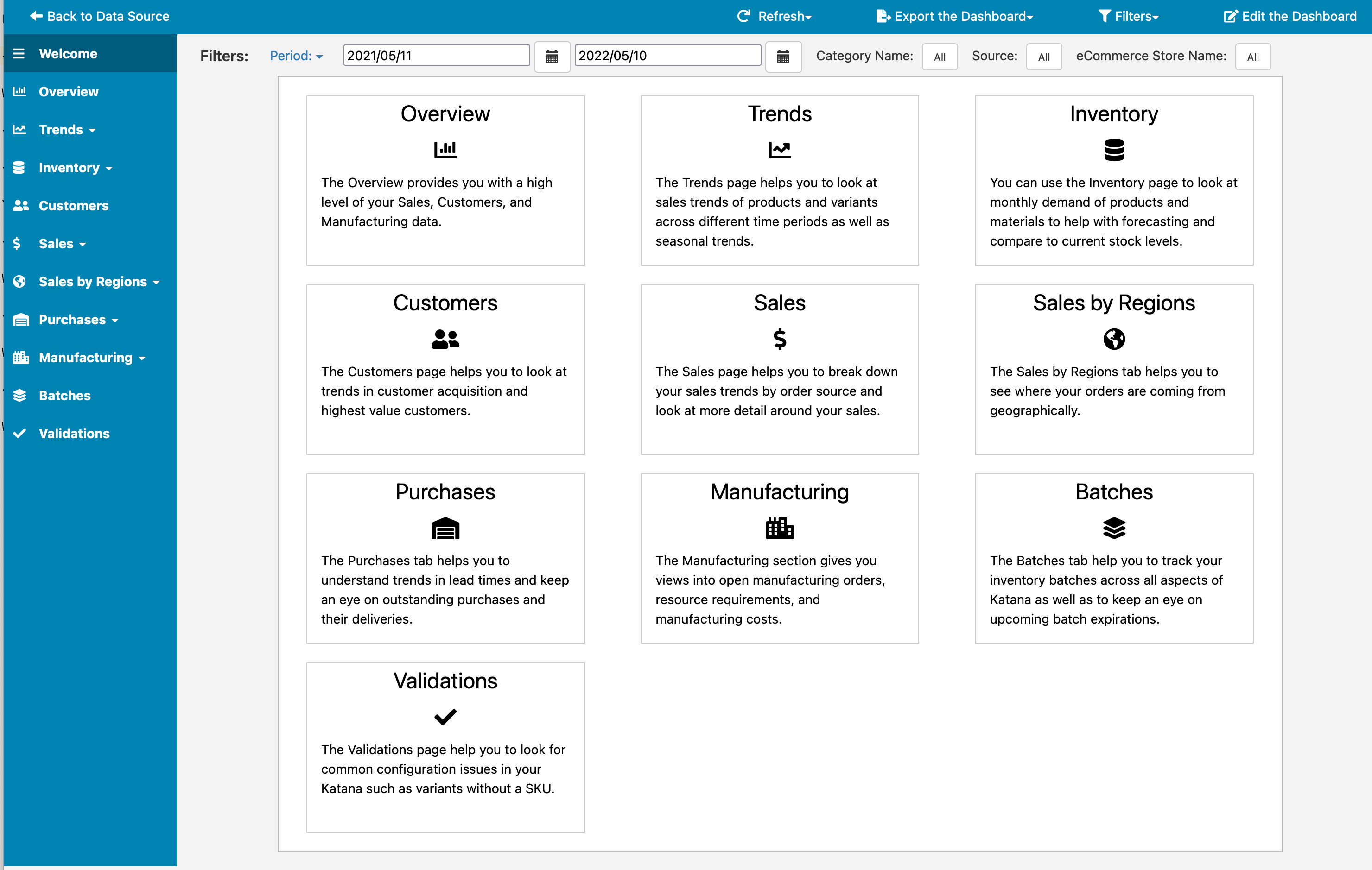Image resolution: width=1372 pixels, height=870 pixels.
Task: Select the Sales dollar icon in sidebar
Action: click(17, 243)
